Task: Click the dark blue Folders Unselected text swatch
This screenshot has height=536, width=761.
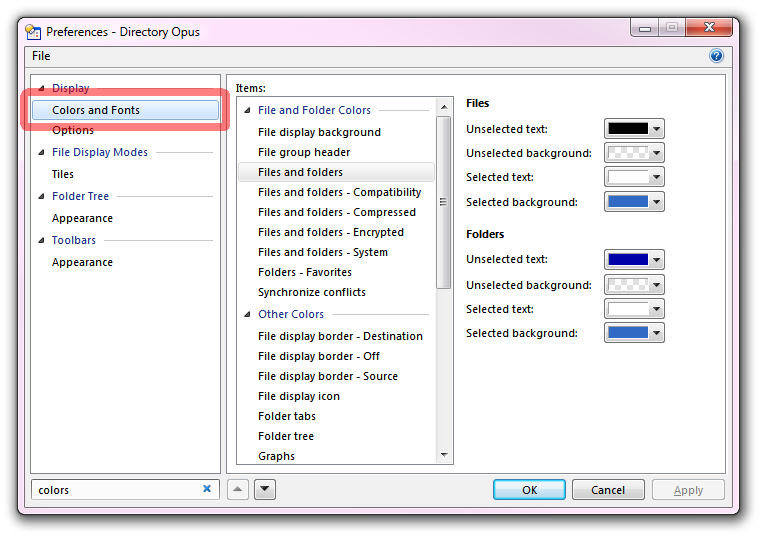Action: click(628, 259)
